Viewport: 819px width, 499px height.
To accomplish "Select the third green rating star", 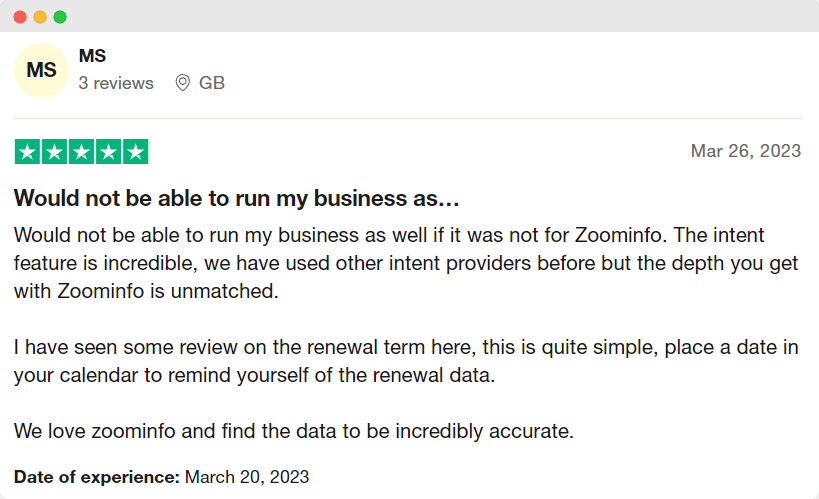I will point(81,152).
